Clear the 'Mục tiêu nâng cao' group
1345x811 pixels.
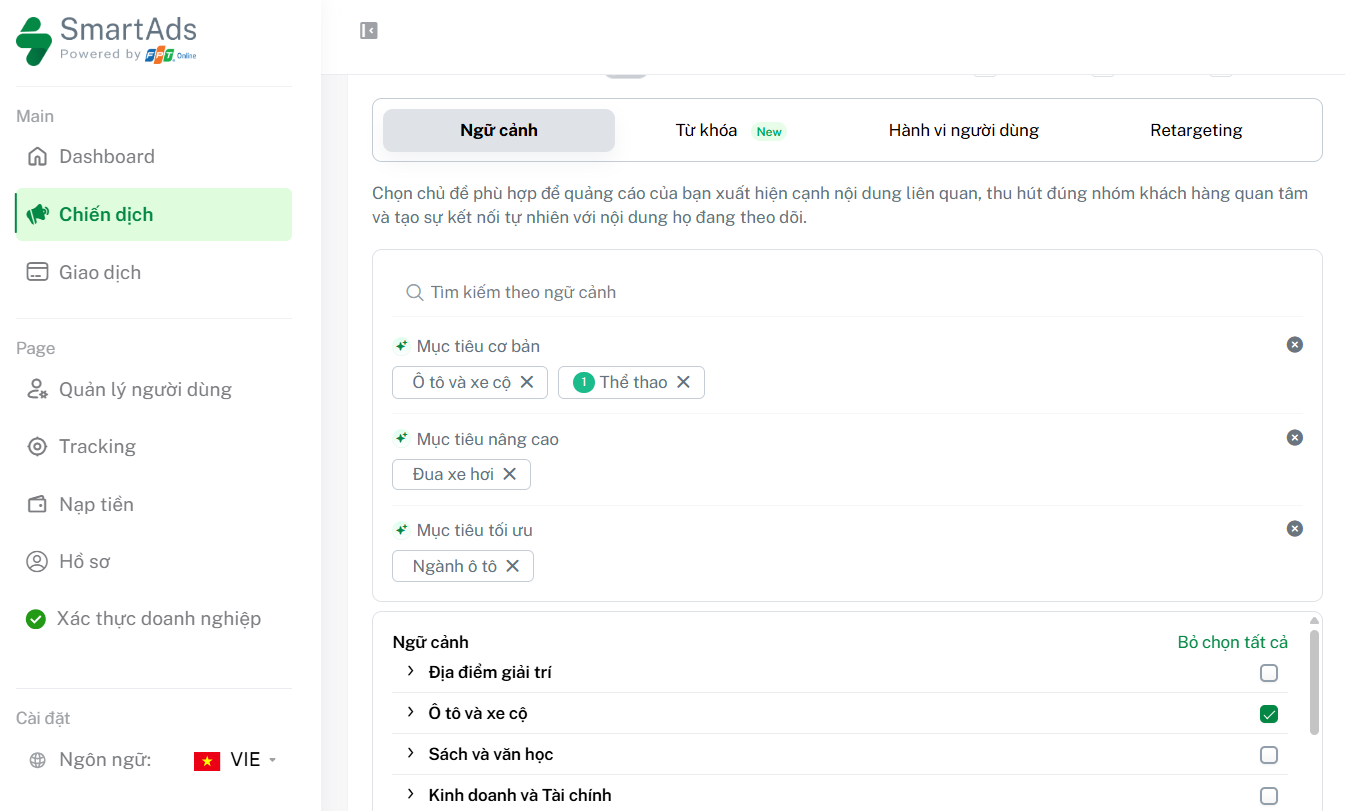coord(1294,438)
